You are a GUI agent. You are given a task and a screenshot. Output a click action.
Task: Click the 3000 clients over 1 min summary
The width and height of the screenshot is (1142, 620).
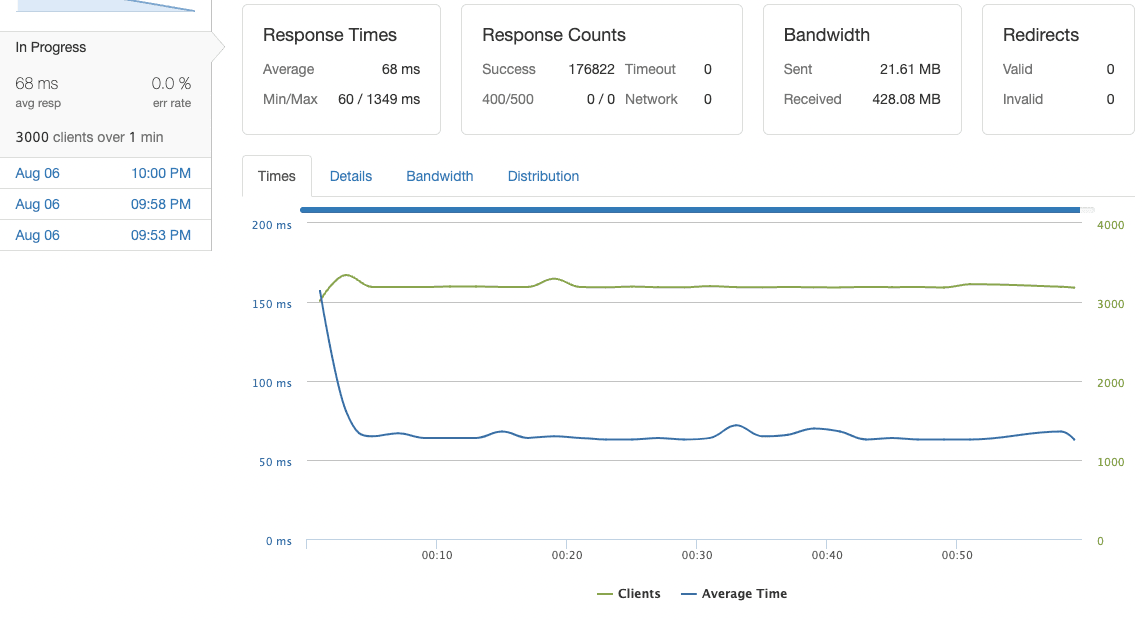click(90, 137)
